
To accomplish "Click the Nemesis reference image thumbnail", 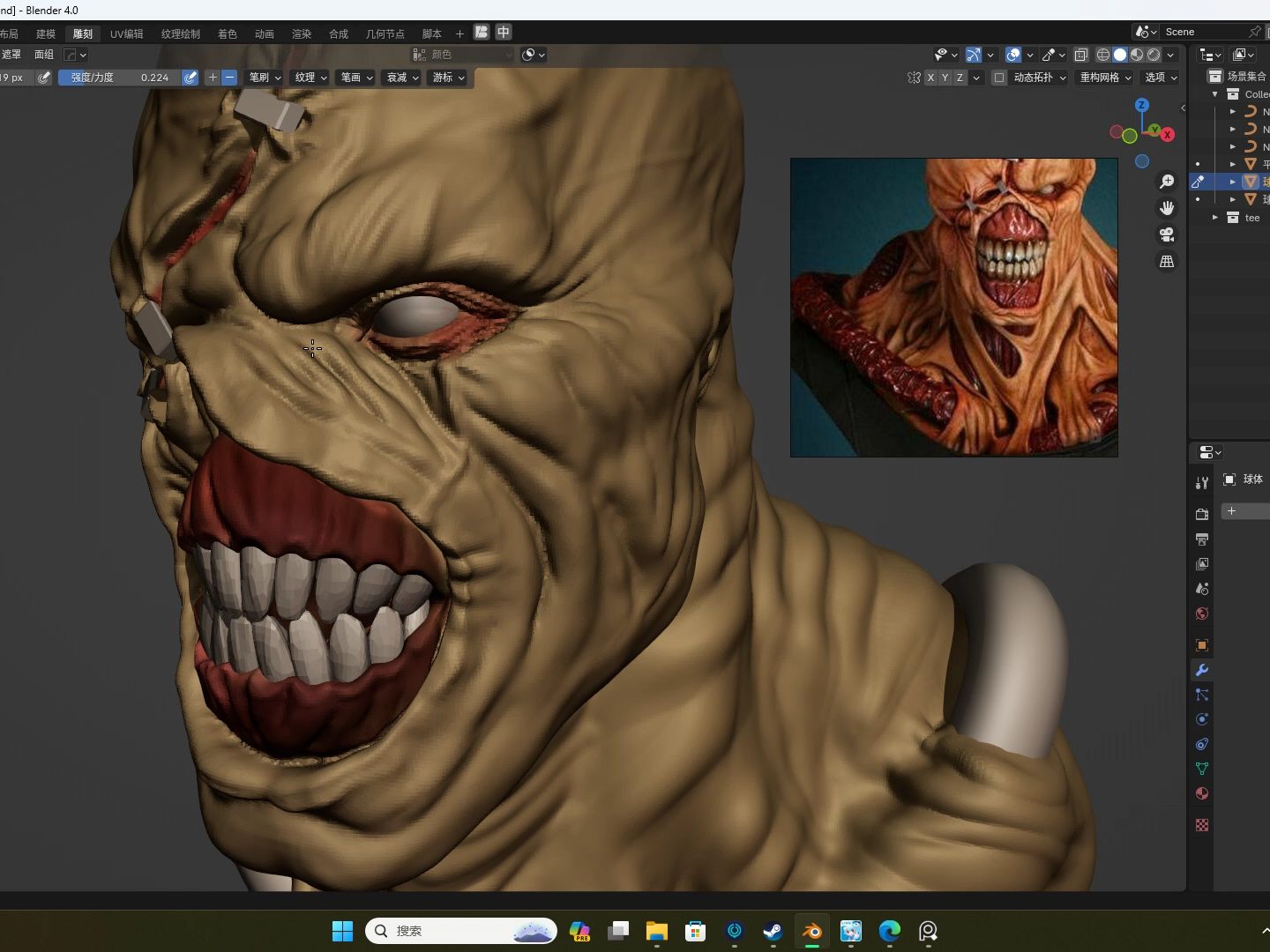I will coord(954,308).
